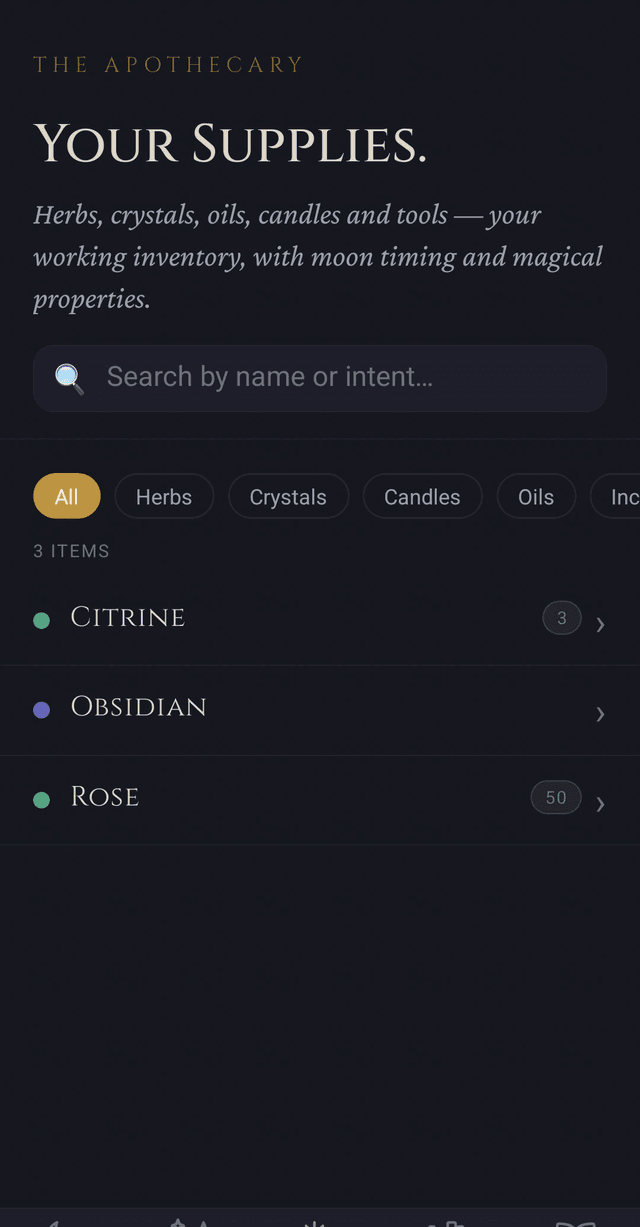The image size is (640, 1227).
Task: Open details for Rose via its chevron
Action: coord(601,804)
